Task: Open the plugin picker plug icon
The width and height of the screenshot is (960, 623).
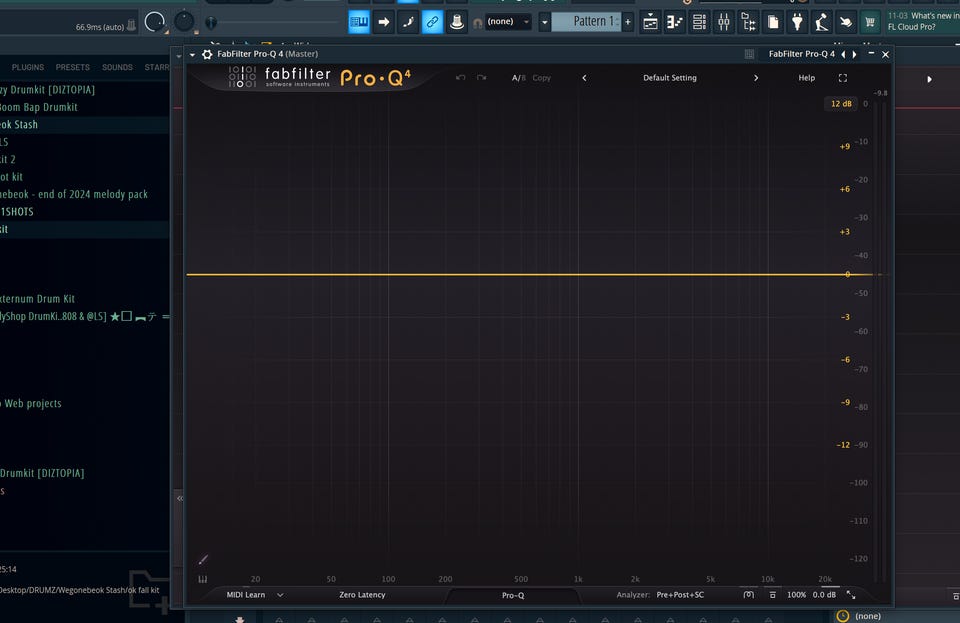Action: tap(797, 23)
